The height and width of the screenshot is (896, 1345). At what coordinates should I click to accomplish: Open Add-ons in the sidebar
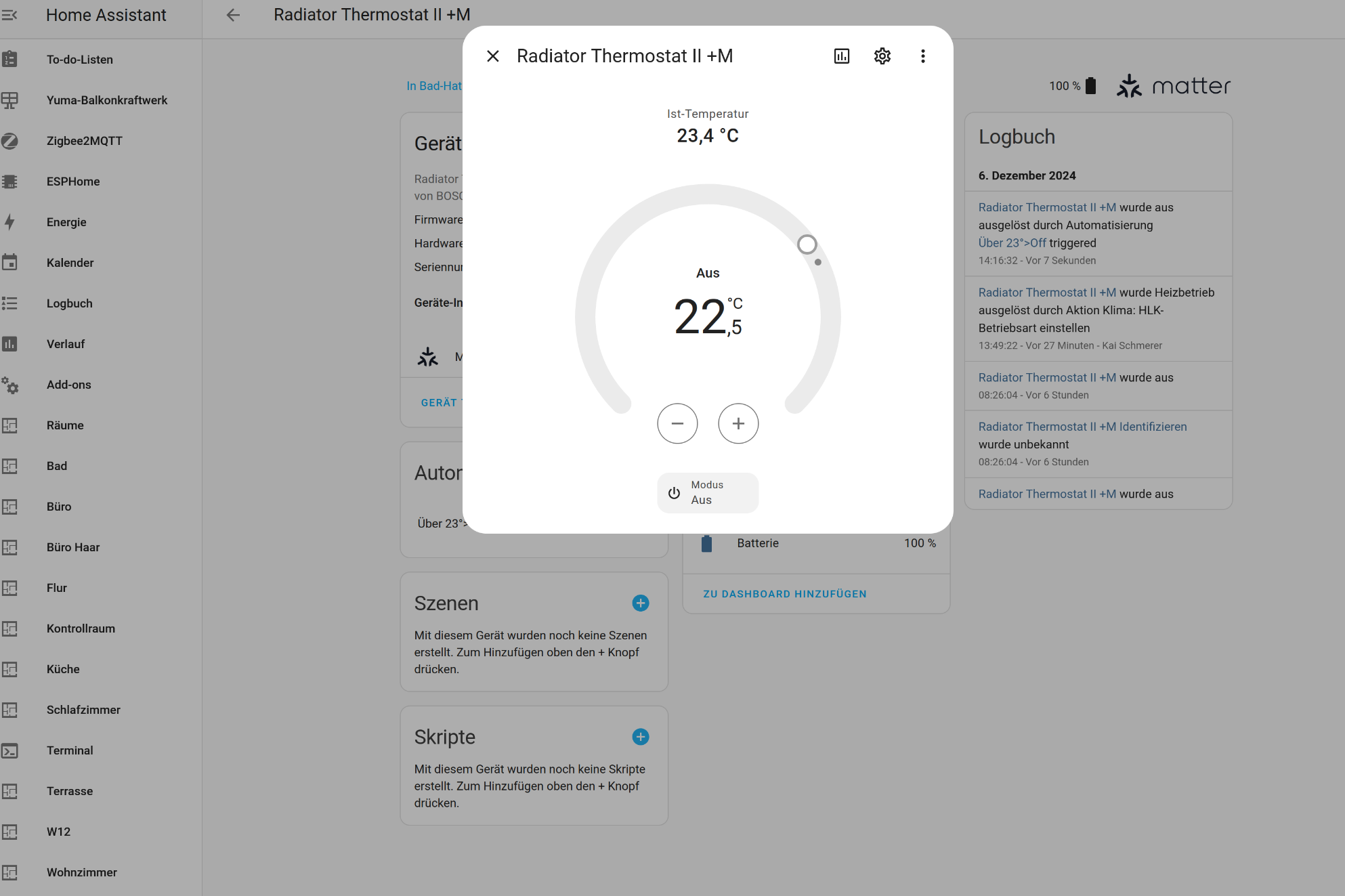click(68, 385)
